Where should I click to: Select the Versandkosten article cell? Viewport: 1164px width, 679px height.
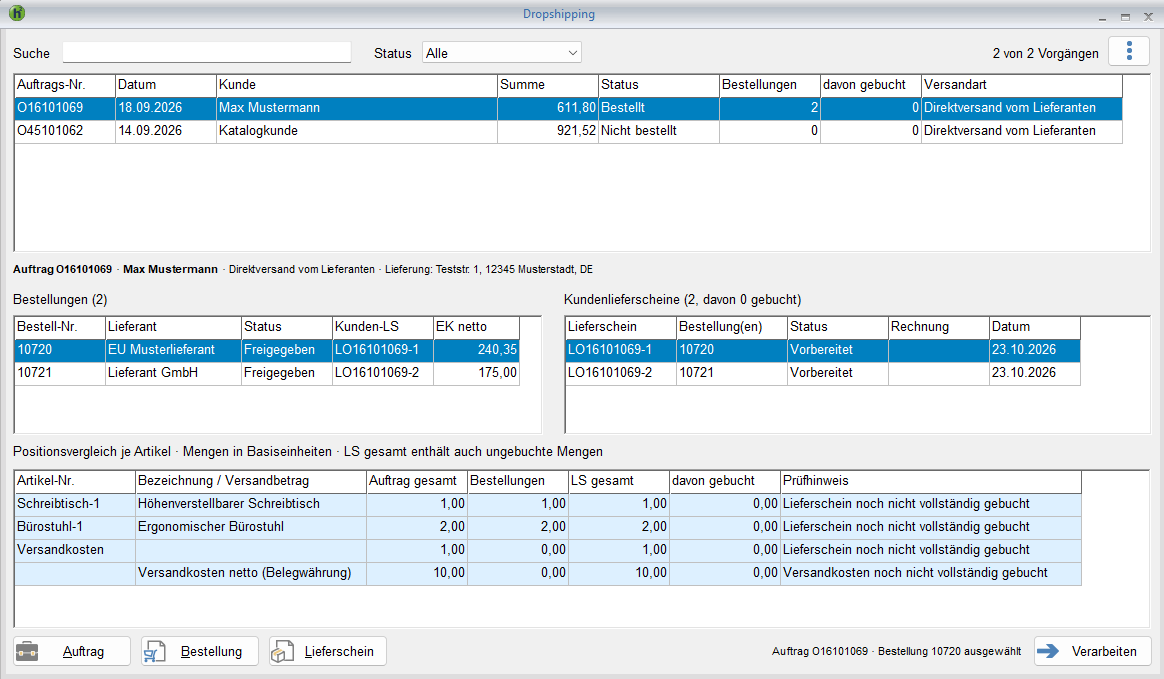tap(75, 550)
